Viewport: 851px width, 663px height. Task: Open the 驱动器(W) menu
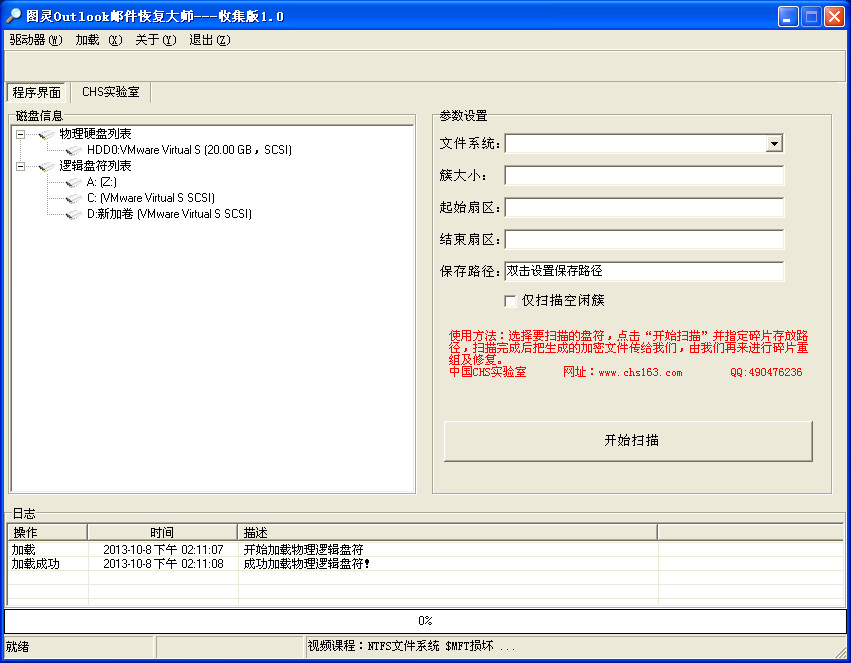point(36,40)
